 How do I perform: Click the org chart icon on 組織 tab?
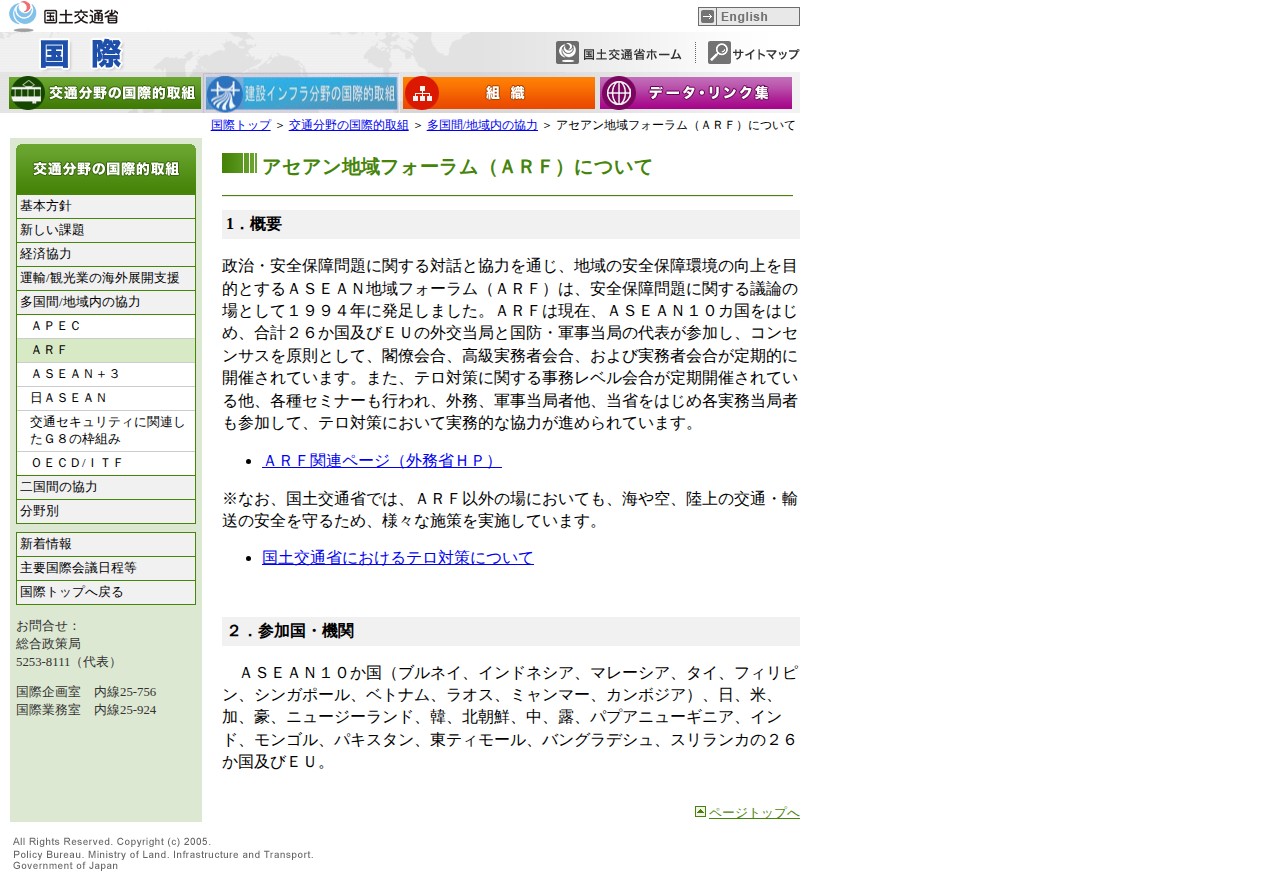tap(422, 93)
